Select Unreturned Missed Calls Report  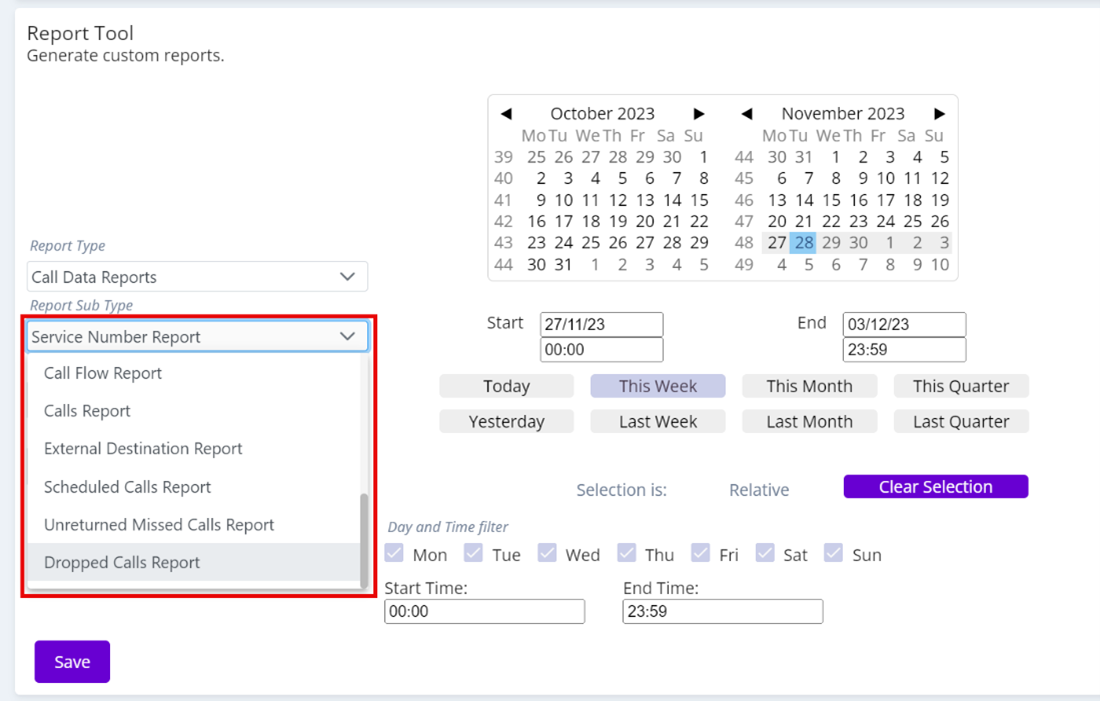click(158, 524)
